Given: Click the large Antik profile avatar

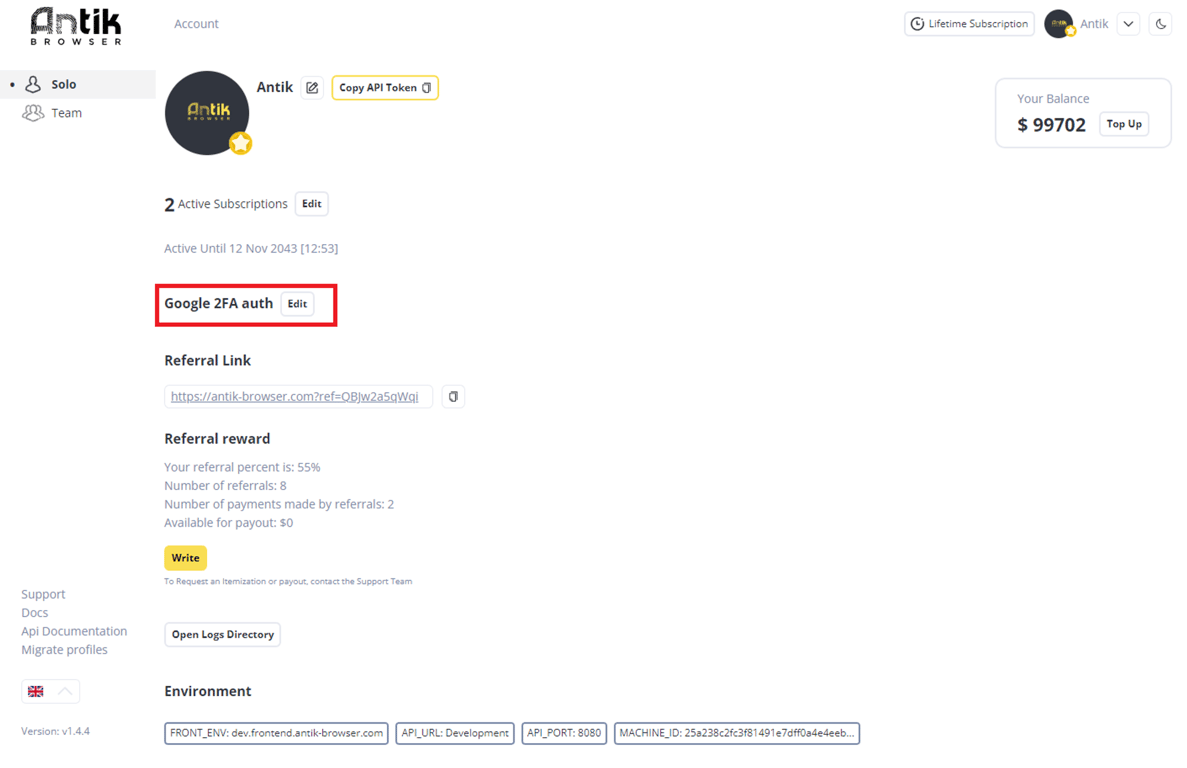Looking at the screenshot, I should [207, 113].
